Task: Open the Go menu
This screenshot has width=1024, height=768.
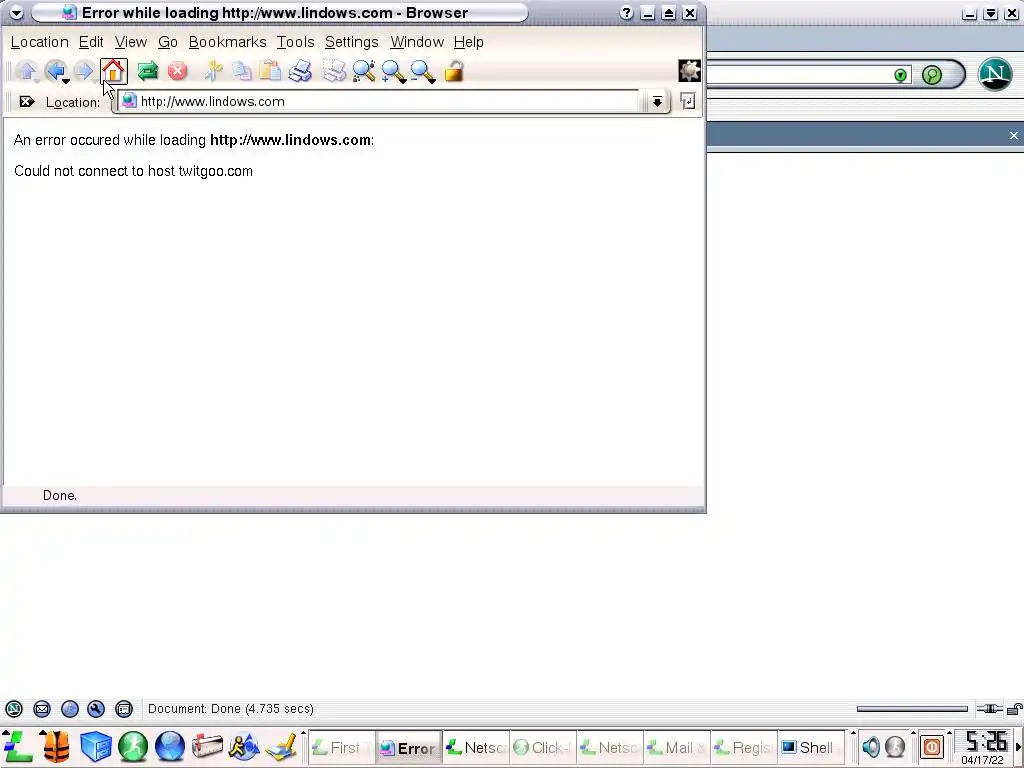Action: [168, 42]
